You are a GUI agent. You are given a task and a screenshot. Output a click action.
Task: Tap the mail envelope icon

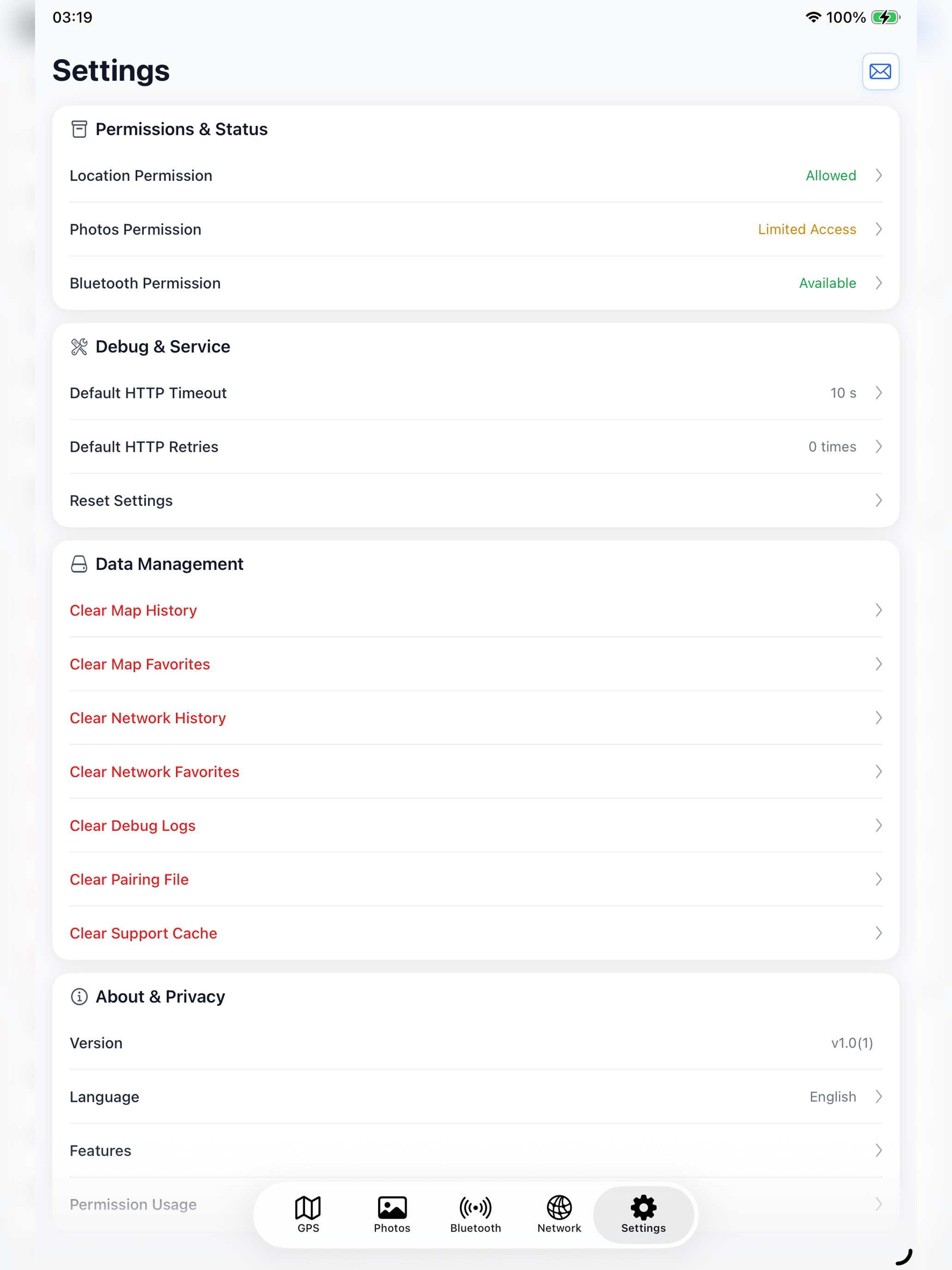click(880, 72)
